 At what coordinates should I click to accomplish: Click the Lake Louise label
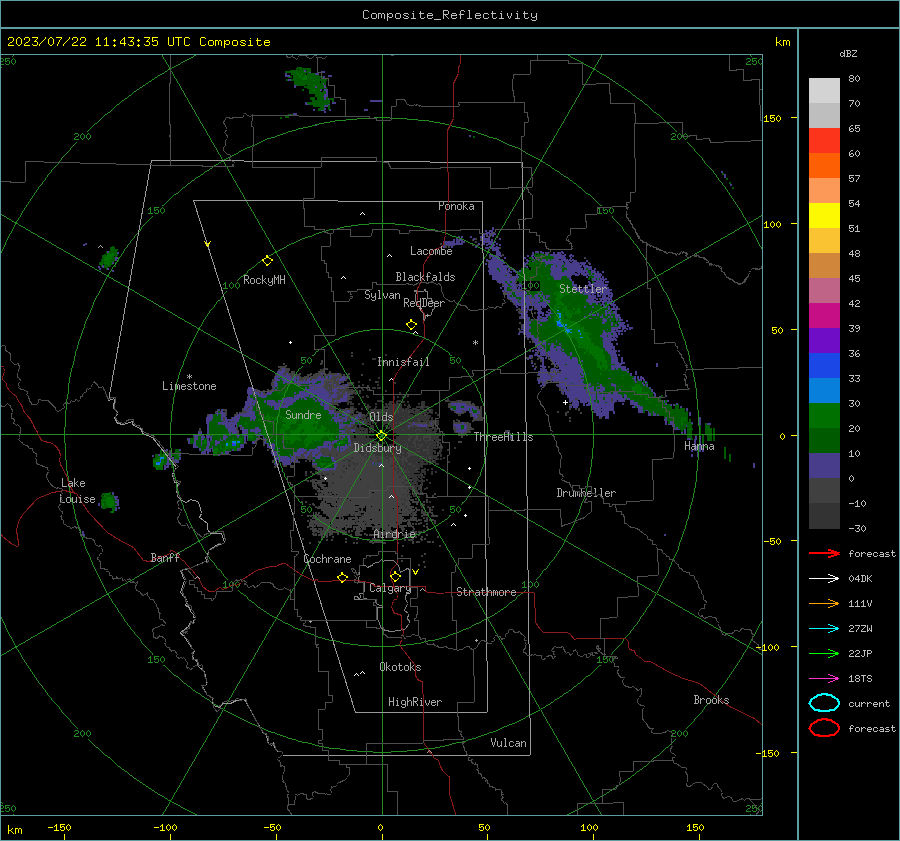click(x=77, y=491)
